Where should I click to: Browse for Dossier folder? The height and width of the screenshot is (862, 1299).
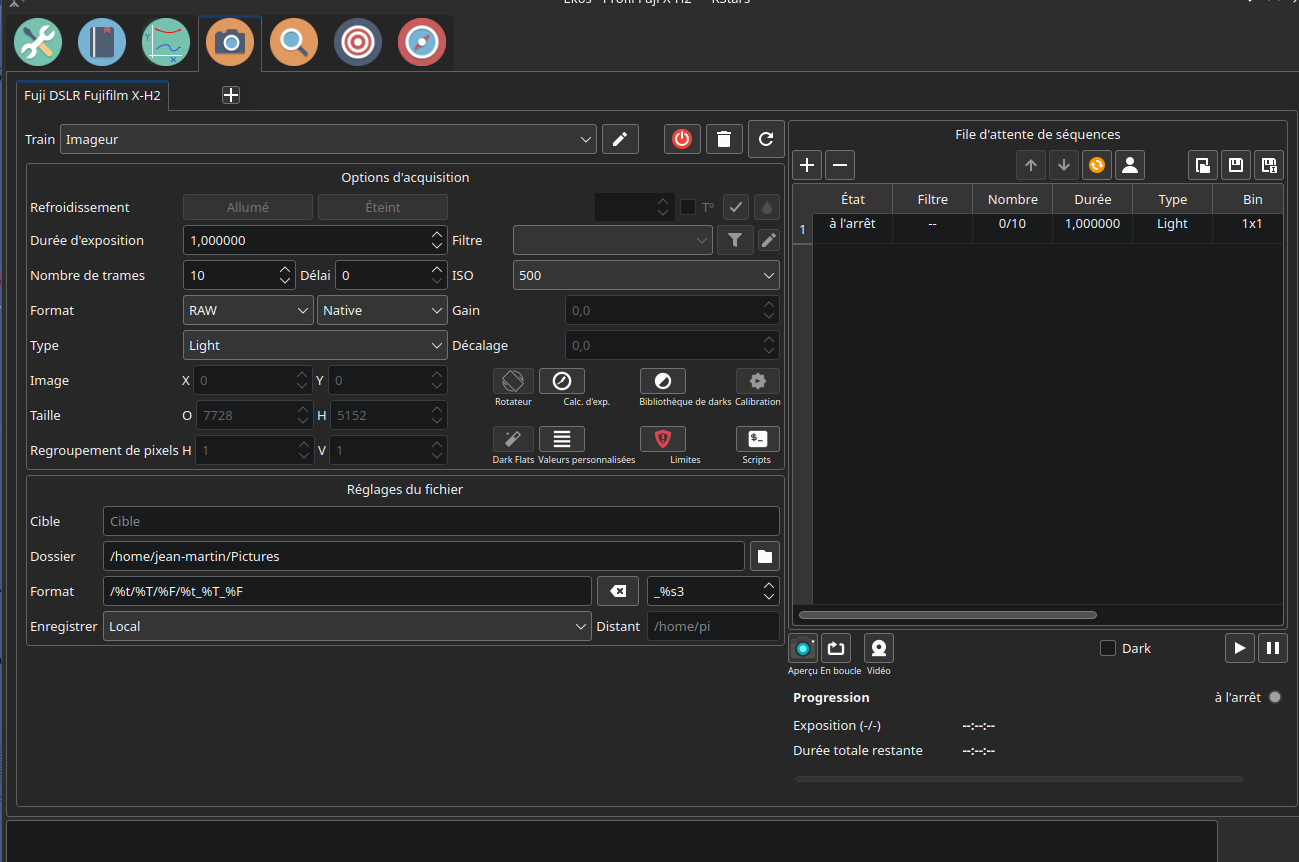click(x=765, y=556)
